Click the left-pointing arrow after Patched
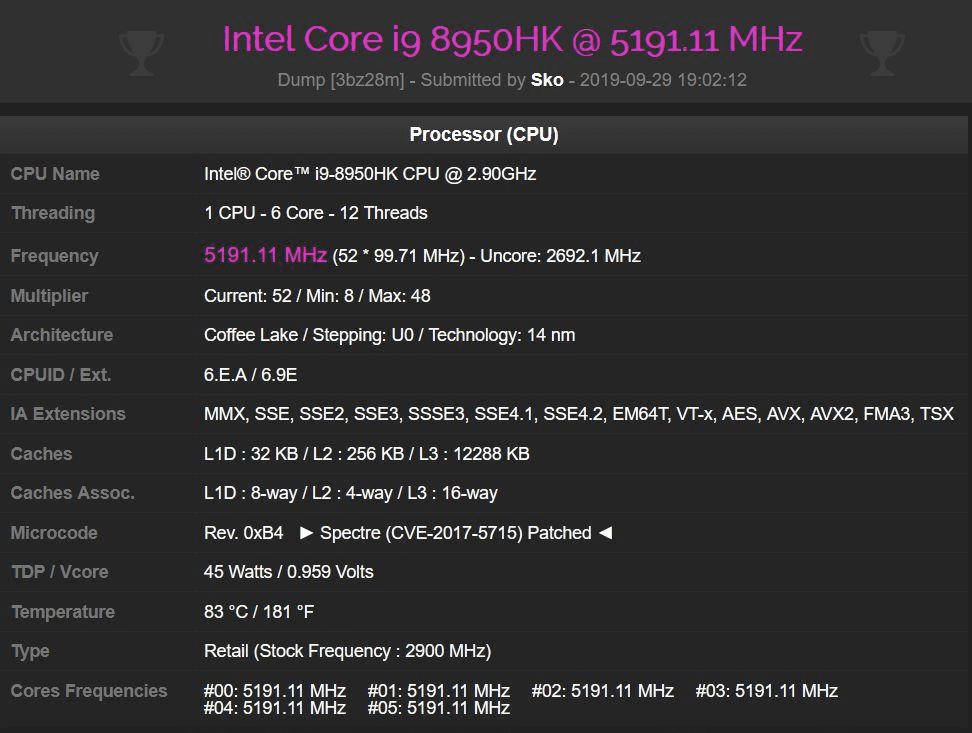Screen dimensions: 972x733 (606, 533)
